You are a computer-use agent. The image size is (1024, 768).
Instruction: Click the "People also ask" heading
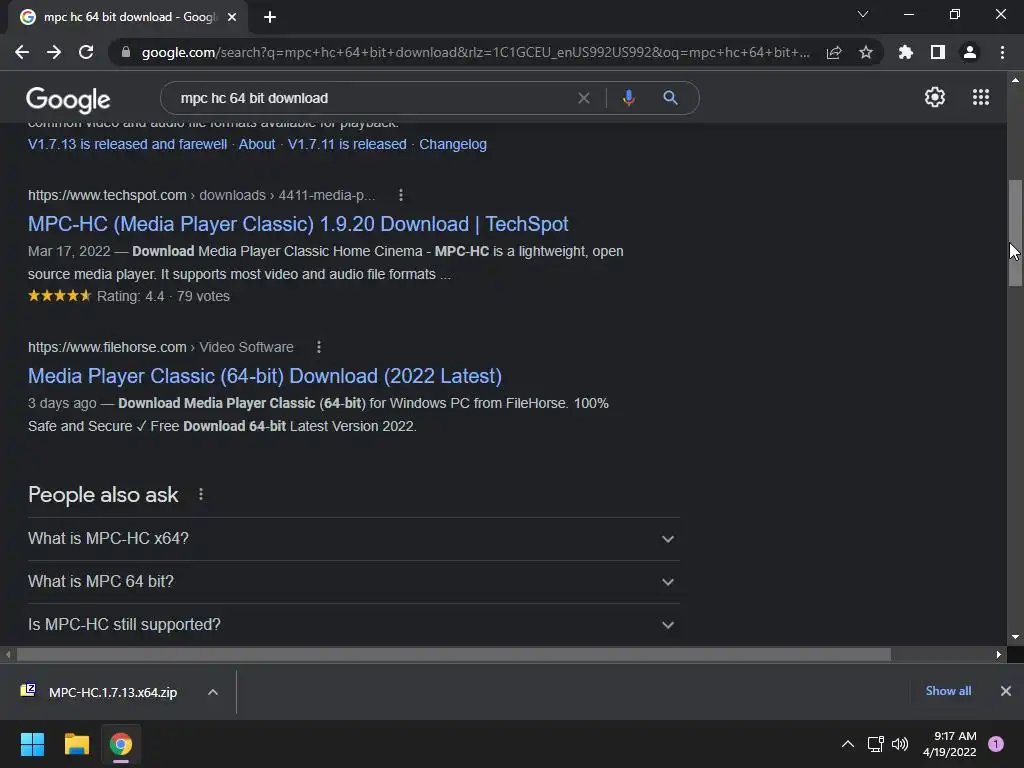[x=103, y=495]
